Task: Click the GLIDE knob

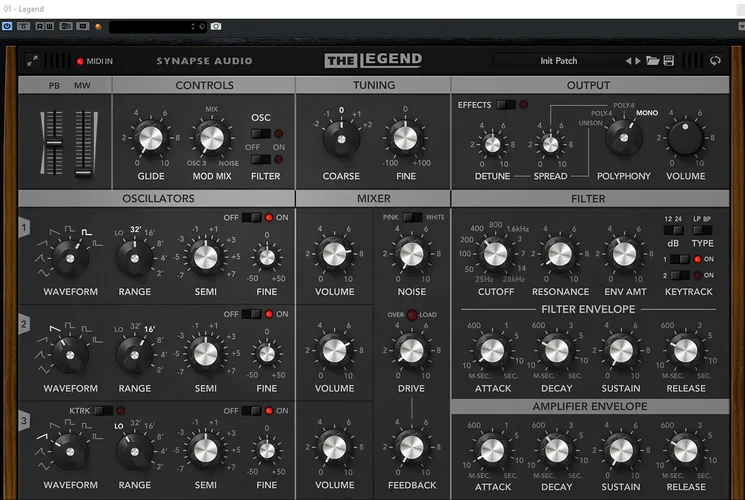Action: [151, 138]
